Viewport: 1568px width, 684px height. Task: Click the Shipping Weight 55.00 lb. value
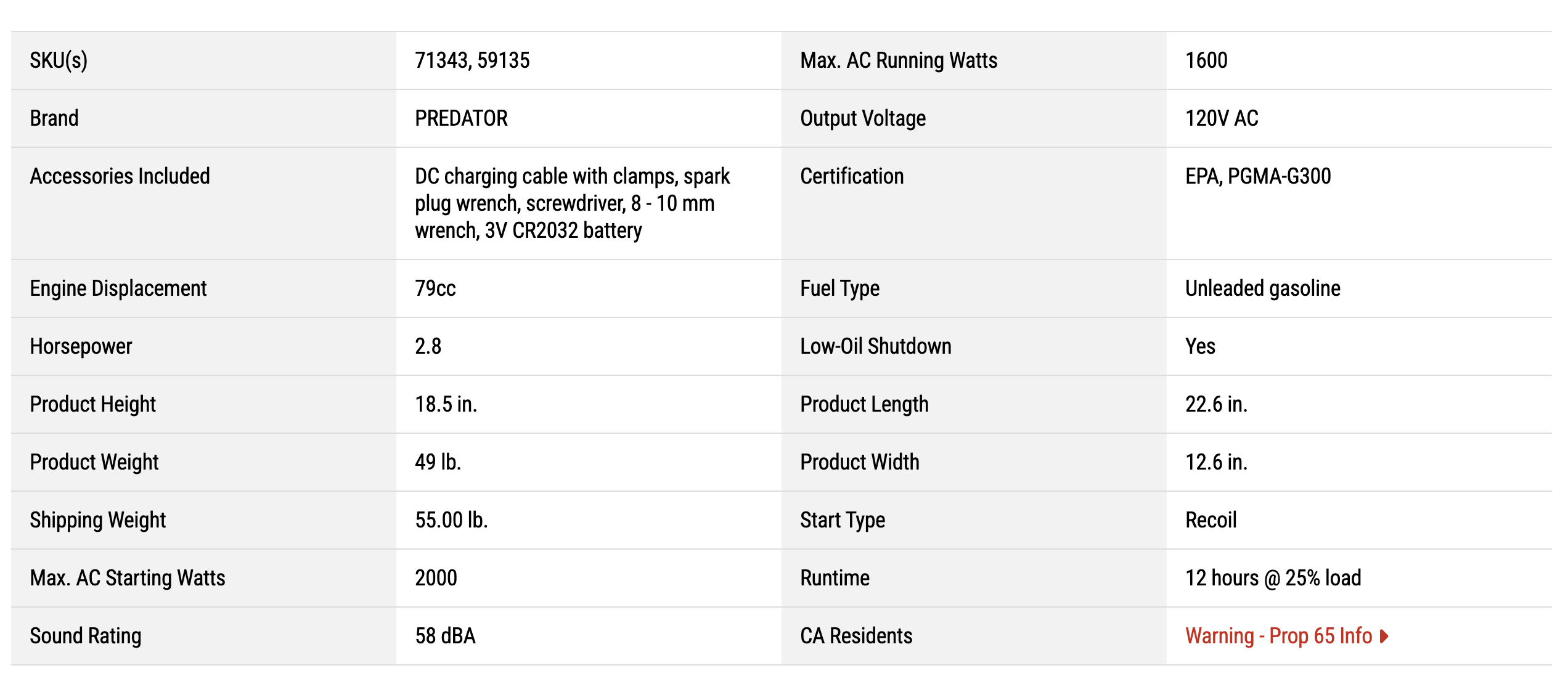tap(451, 520)
